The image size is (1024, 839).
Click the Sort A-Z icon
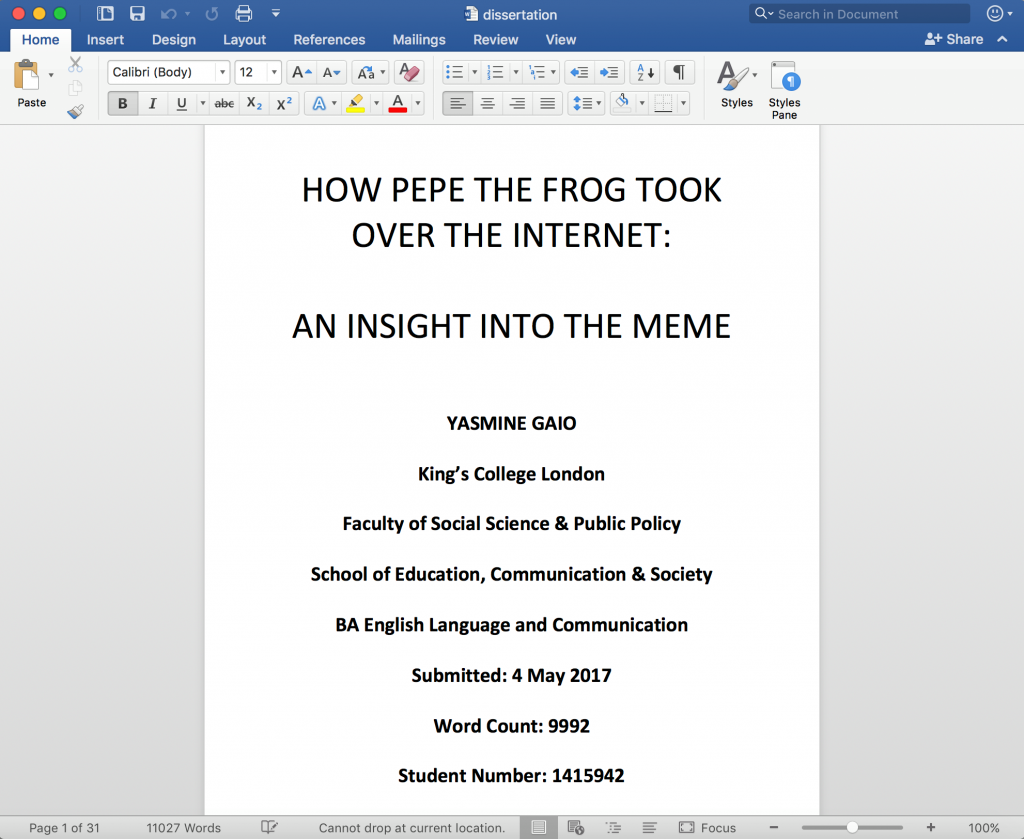click(645, 72)
